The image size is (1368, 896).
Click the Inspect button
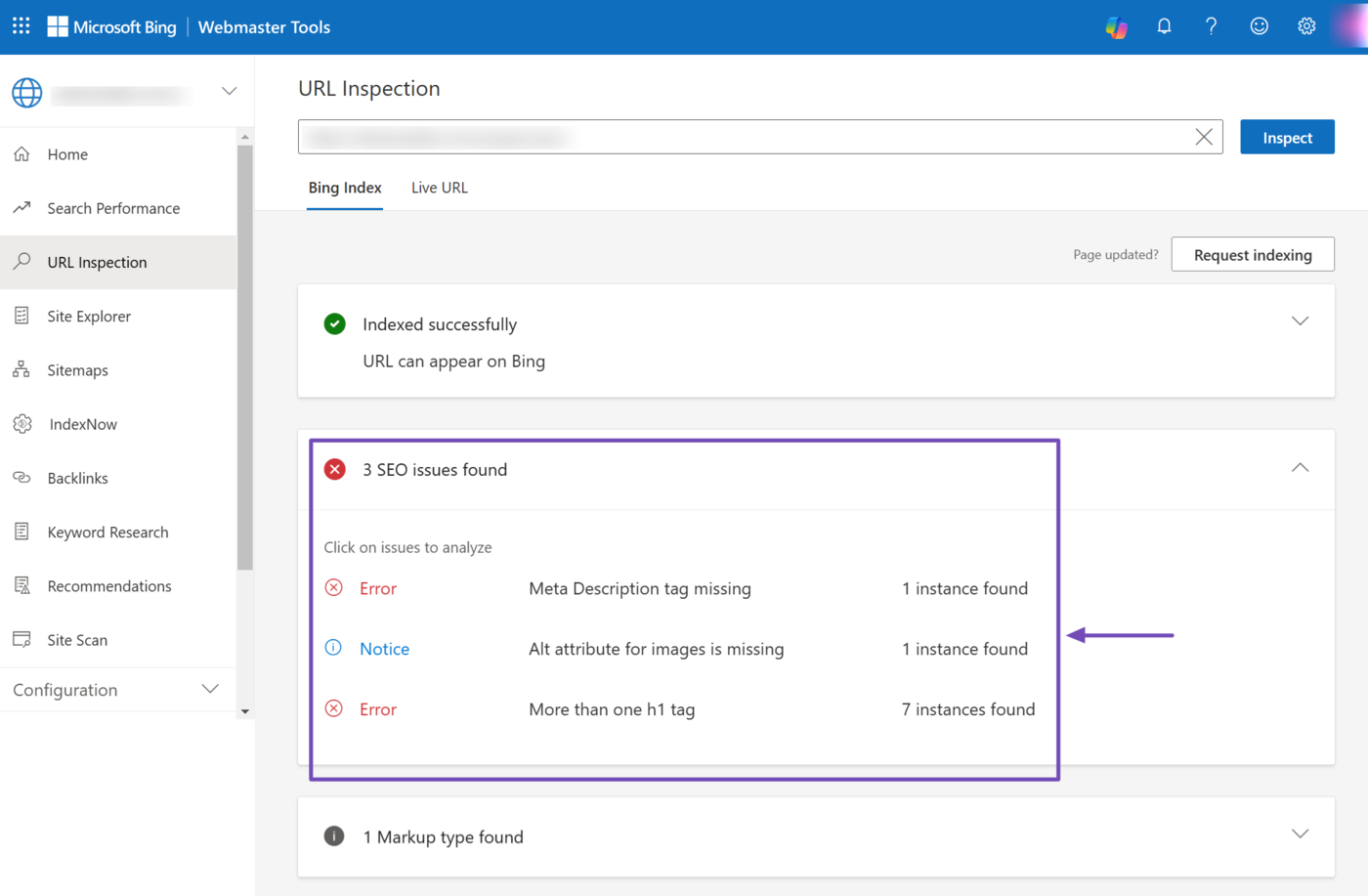1287,138
